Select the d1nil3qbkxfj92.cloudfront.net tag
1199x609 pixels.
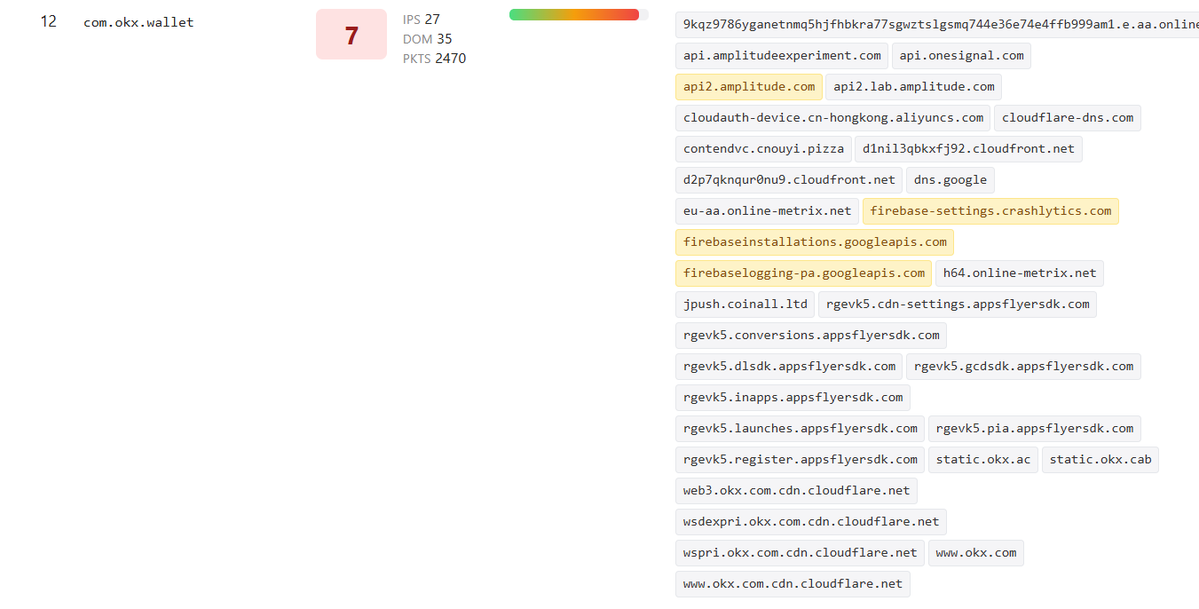(968, 148)
